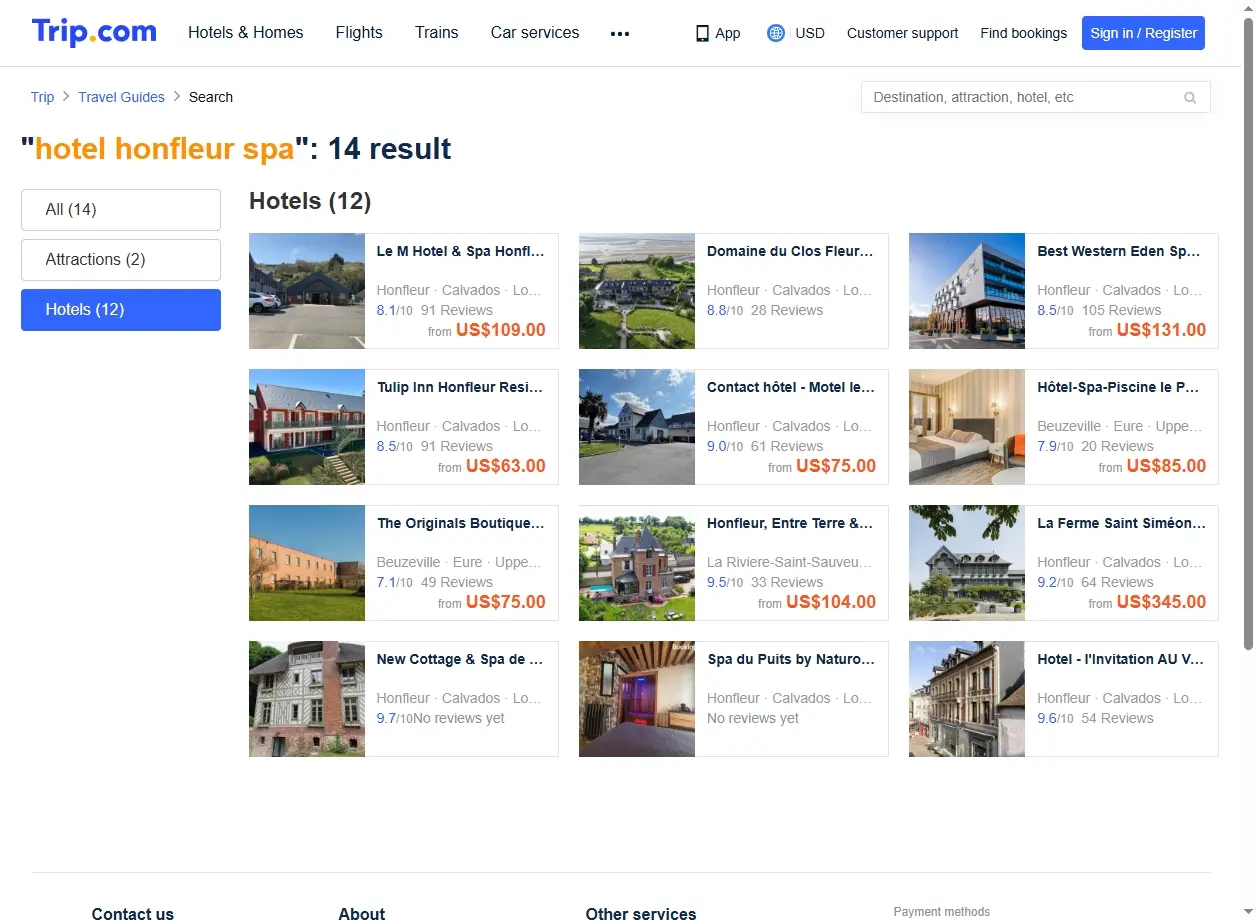Viewport: 1256px width, 921px height.
Task: Click Honfleur, Entre Terre title
Action: click(x=791, y=524)
